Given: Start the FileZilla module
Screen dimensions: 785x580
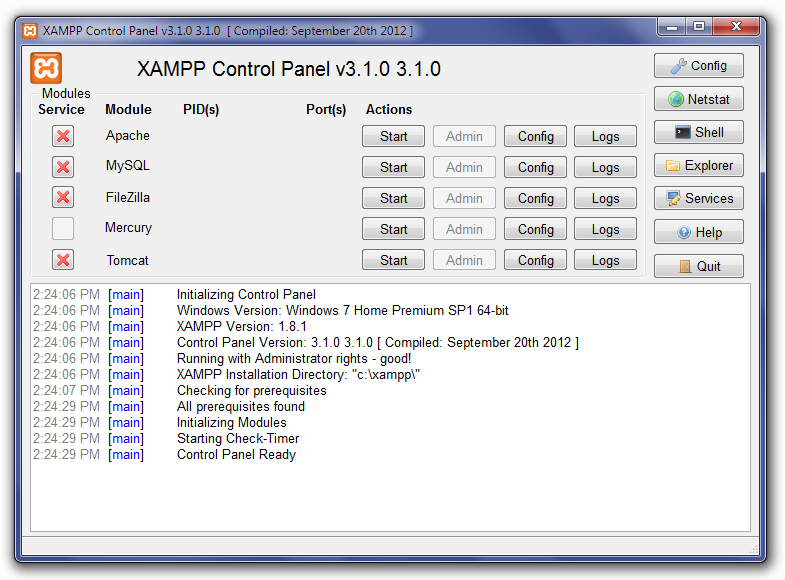Looking at the screenshot, I should pyautogui.click(x=394, y=198).
